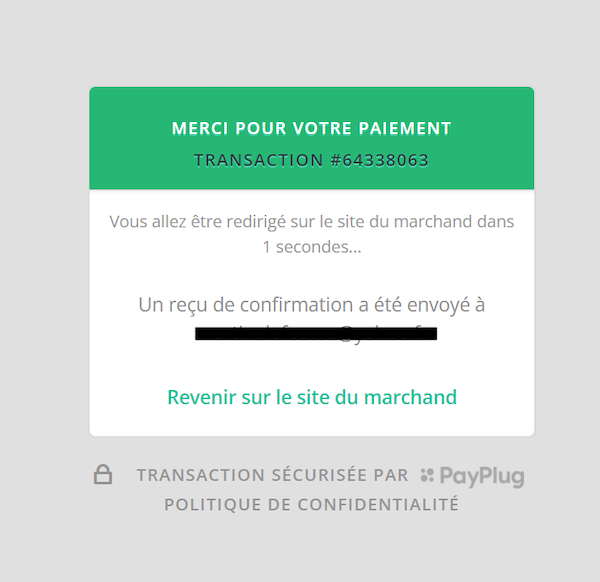Click the word TRANSACTION in the green header
This screenshot has height=582, width=600.
259,160
